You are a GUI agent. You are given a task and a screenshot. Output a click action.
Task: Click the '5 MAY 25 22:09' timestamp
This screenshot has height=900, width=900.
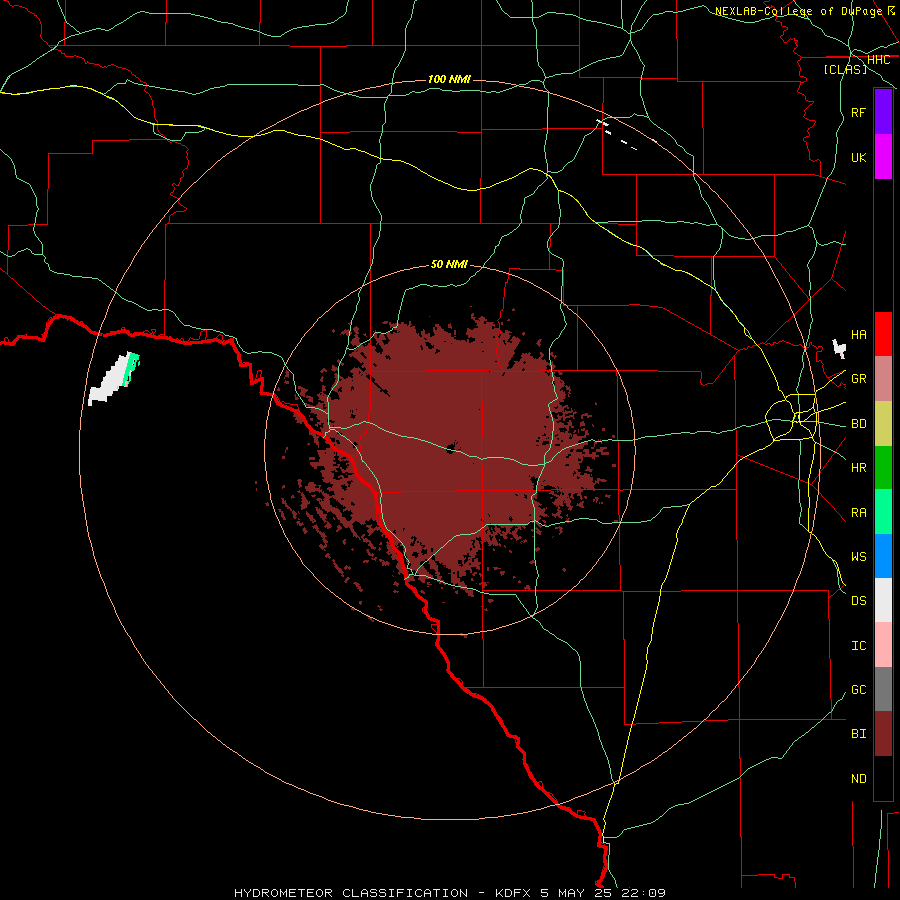[x=602, y=893]
